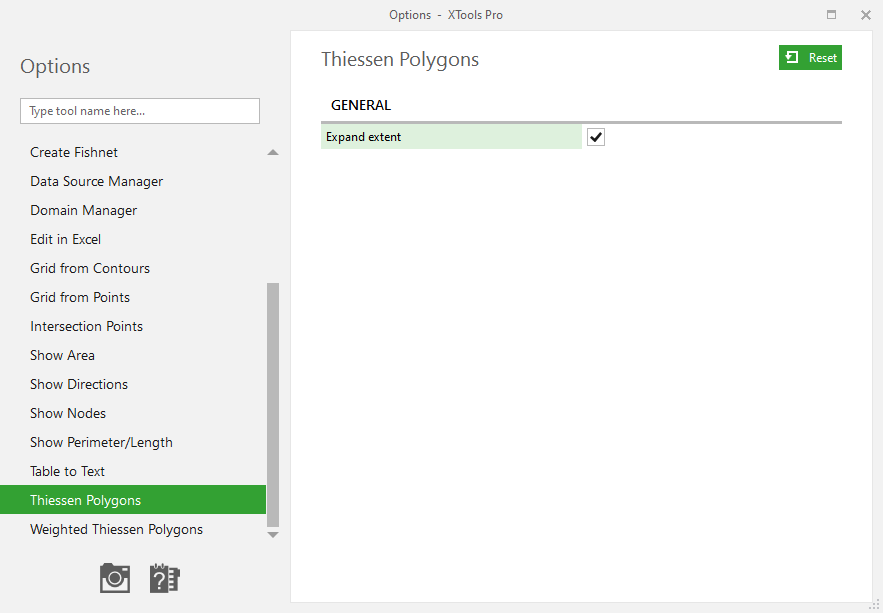This screenshot has height=613, width=883.
Task: Click the tool name search field
Action: (140, 111)
